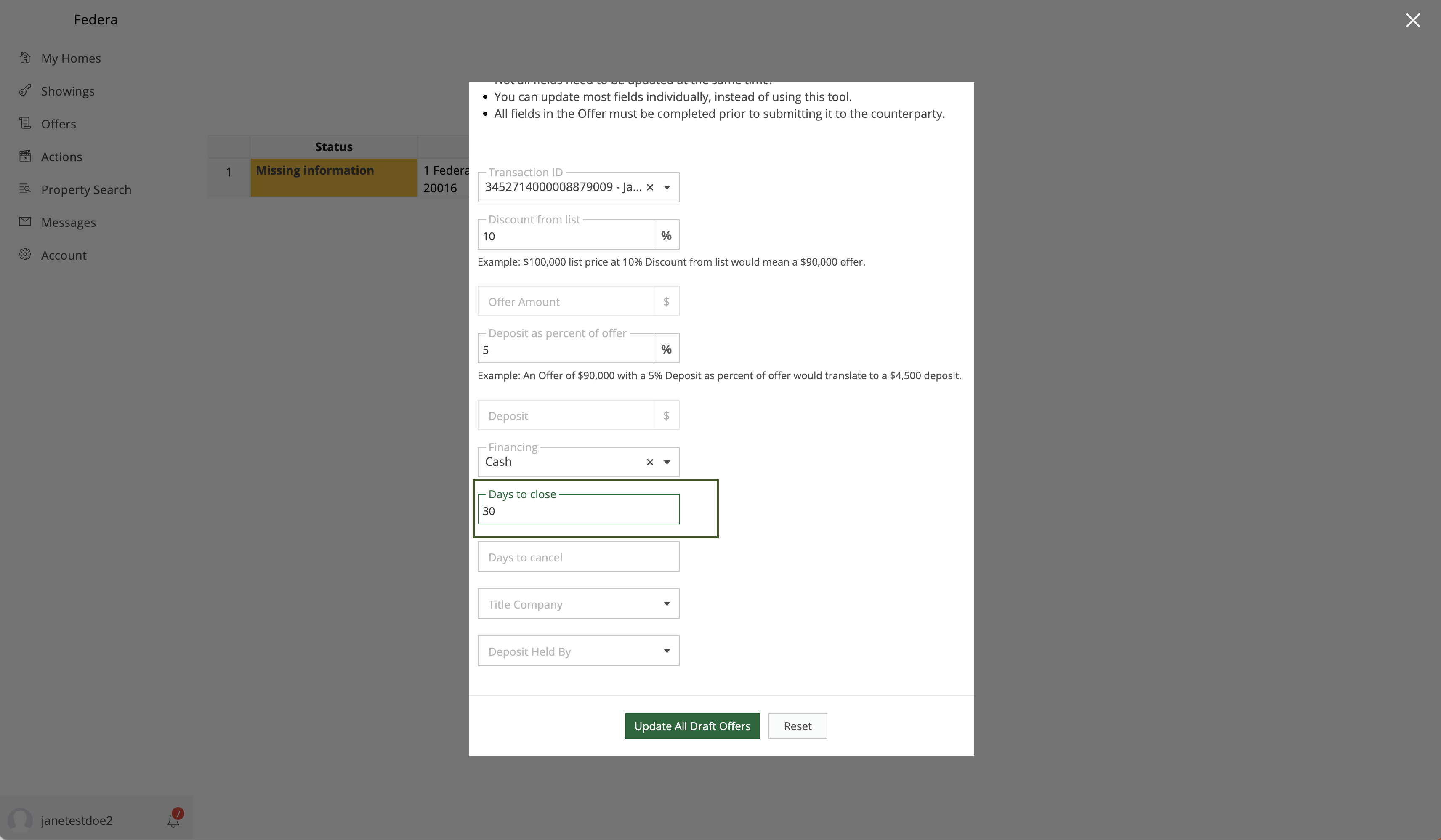This screenshot has width=1441, height=840.
Task: Click the Showings key icon
Action: coord(25,90)
